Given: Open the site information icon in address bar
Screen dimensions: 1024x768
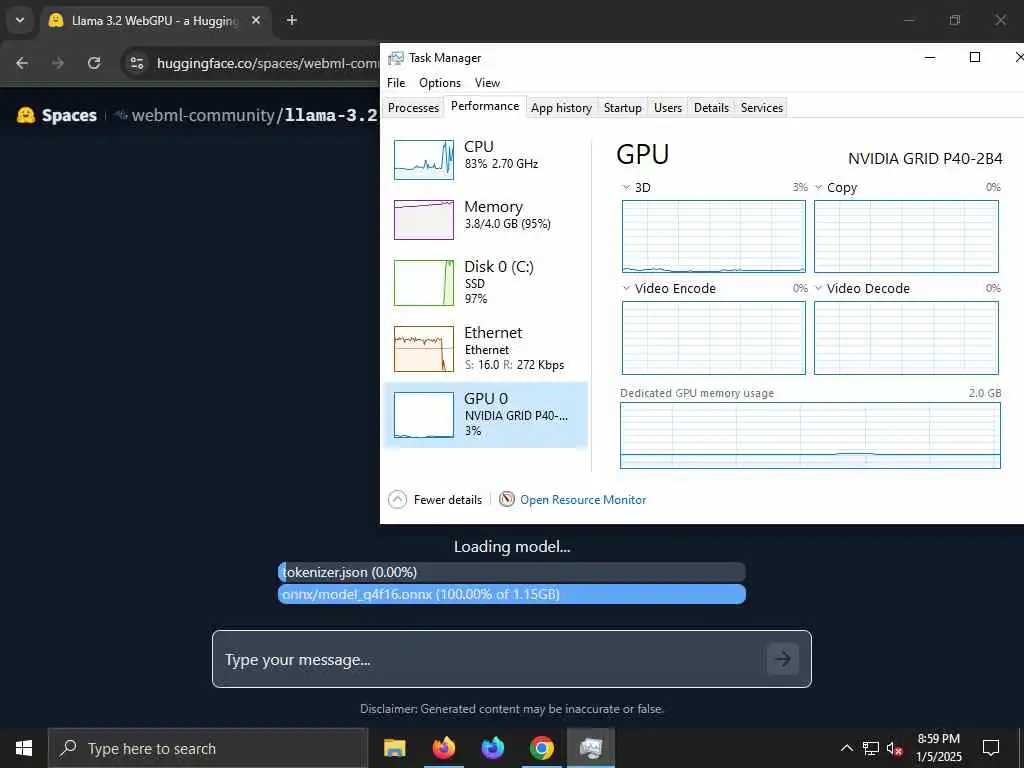Looking at the screenshot, I should tap(136, 63).
